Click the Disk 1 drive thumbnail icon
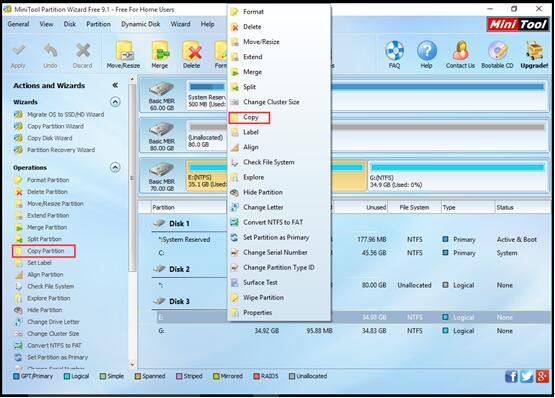Screen dimensions: 555x398 161,89
